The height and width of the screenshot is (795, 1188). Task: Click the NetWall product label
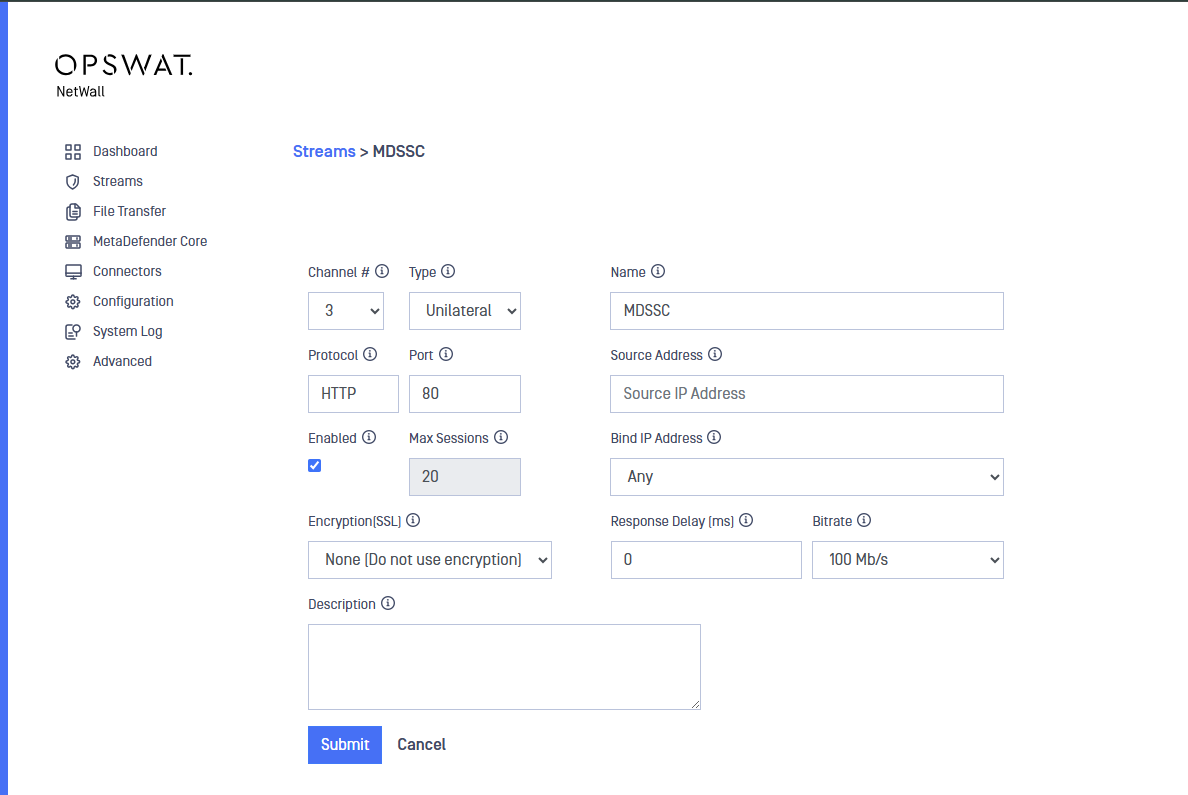(80, 92)
